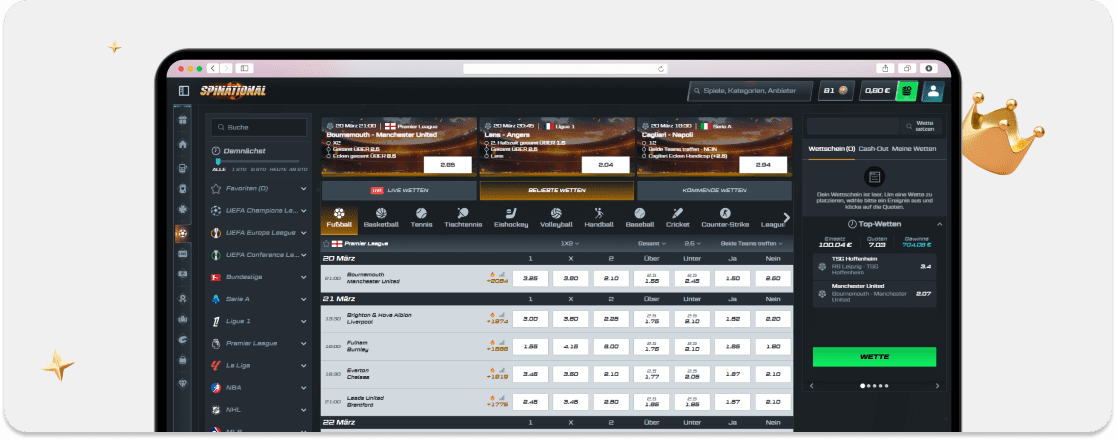
Task: Click Wette setzen search button
Action: point(921,126)
